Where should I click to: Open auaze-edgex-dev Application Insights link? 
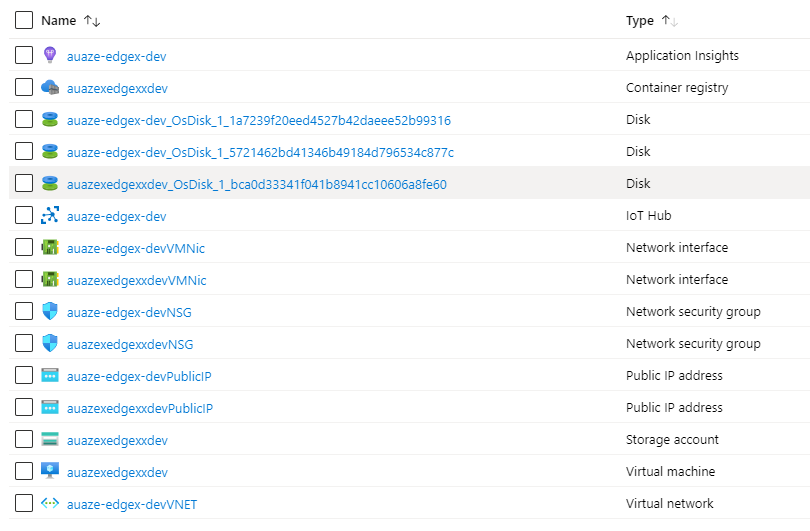pos(117,56)
